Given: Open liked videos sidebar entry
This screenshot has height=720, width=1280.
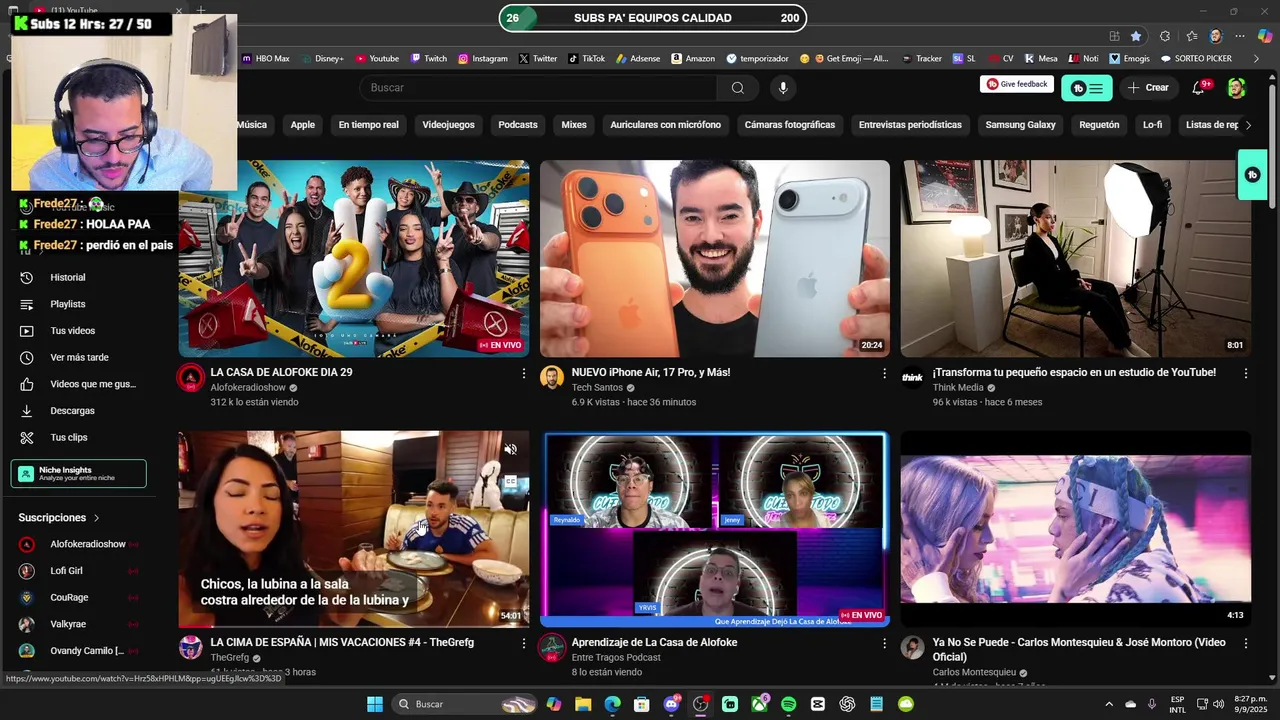Looking at the screenshot, I should point(79,384).
